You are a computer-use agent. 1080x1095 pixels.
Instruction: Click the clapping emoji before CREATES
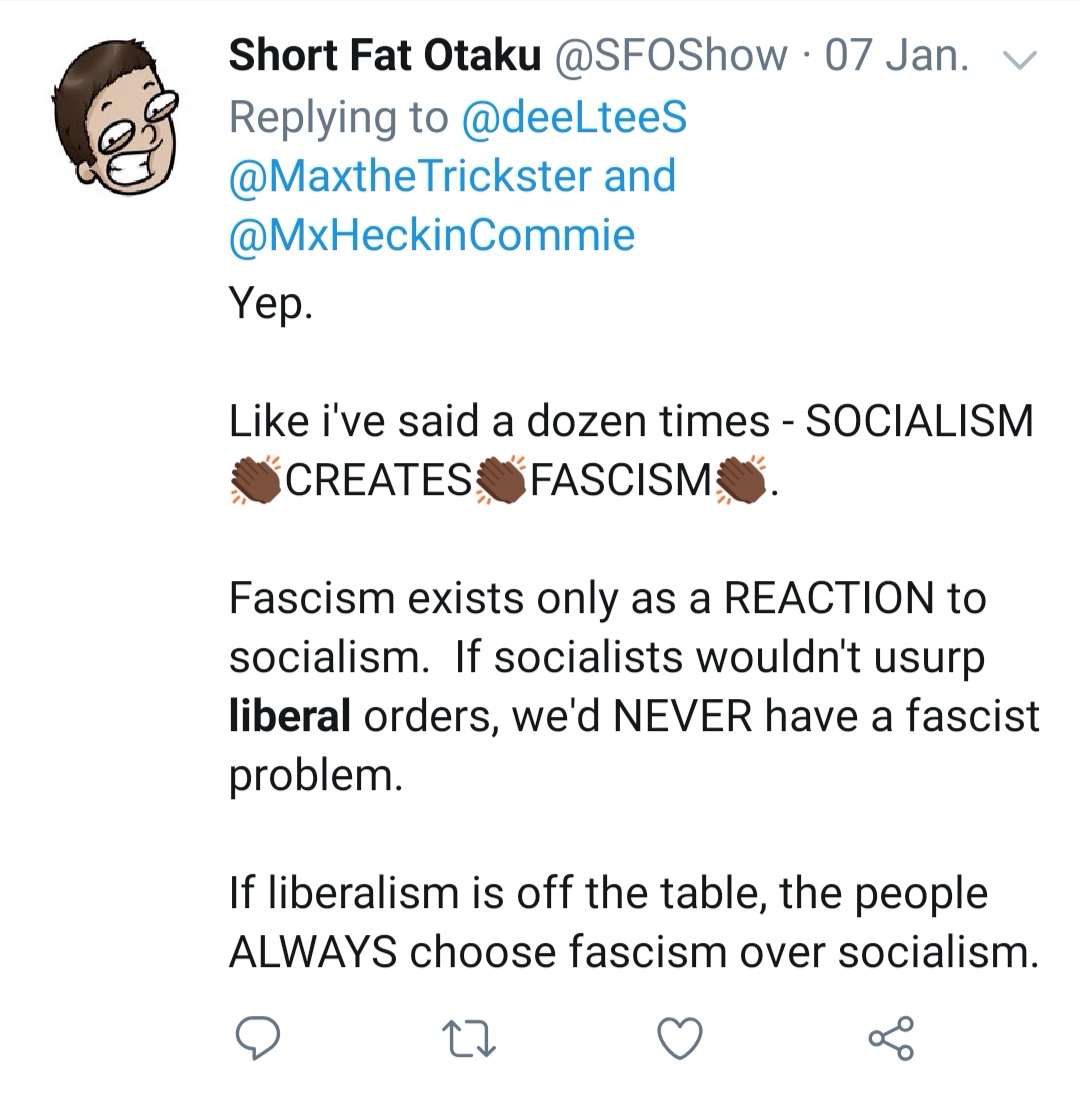point(257,480)
